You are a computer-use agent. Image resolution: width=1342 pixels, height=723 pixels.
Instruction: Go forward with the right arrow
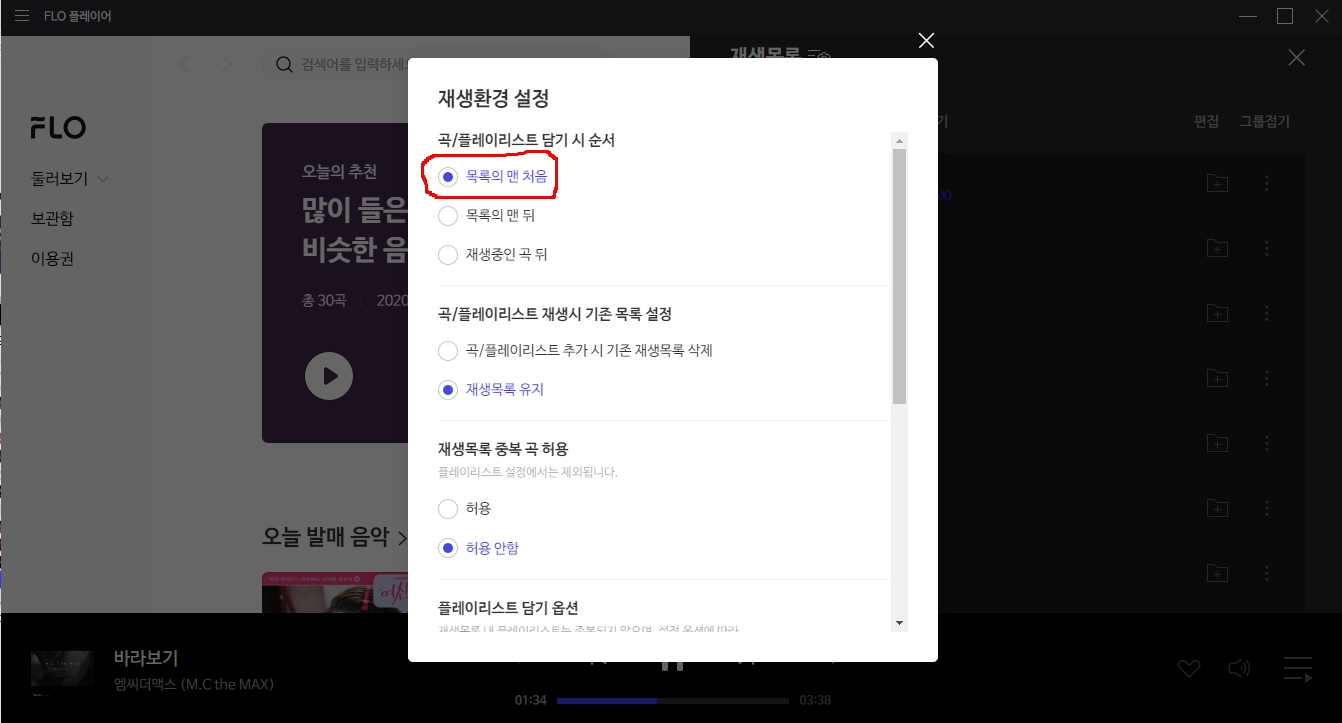(x=226, y=64)
